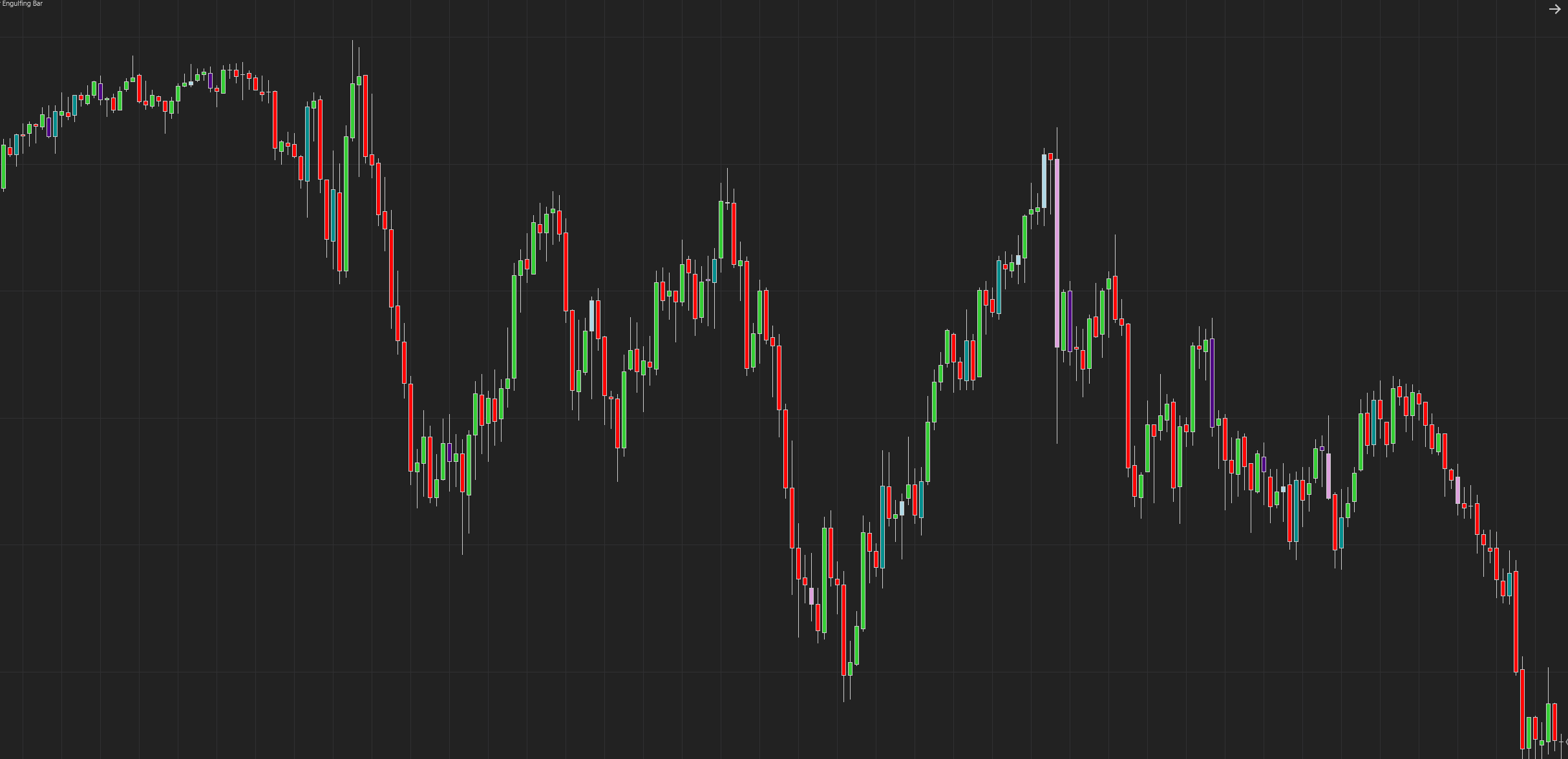This screenshot has width=1568, height=759.
Task: Click the diamond last-price marker at right edge
Action: 1566,742
